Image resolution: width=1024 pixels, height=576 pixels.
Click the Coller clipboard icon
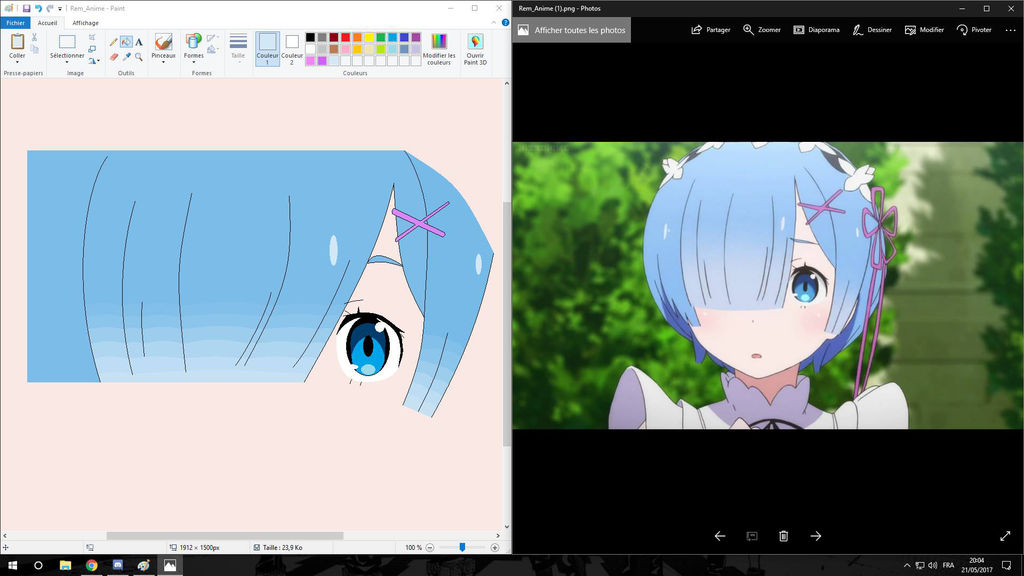pos(17,41)
